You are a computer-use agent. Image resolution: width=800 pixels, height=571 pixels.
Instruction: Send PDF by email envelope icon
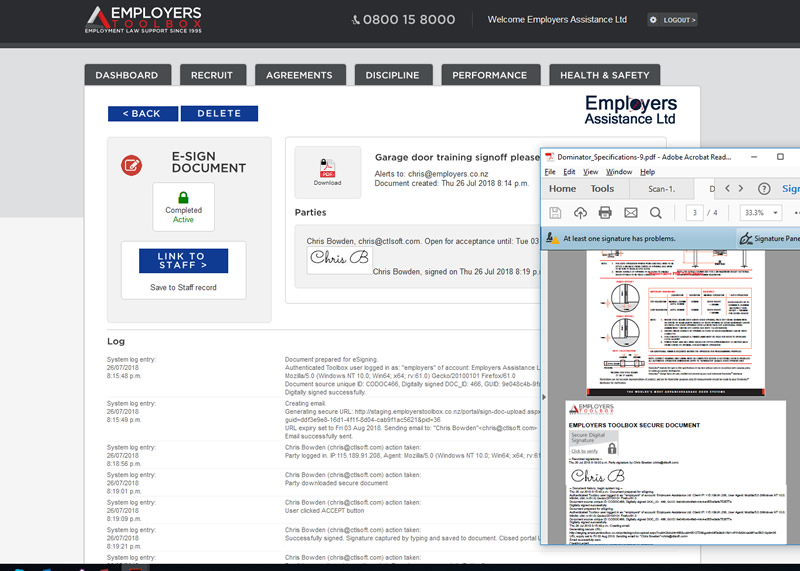pos(630,212)
